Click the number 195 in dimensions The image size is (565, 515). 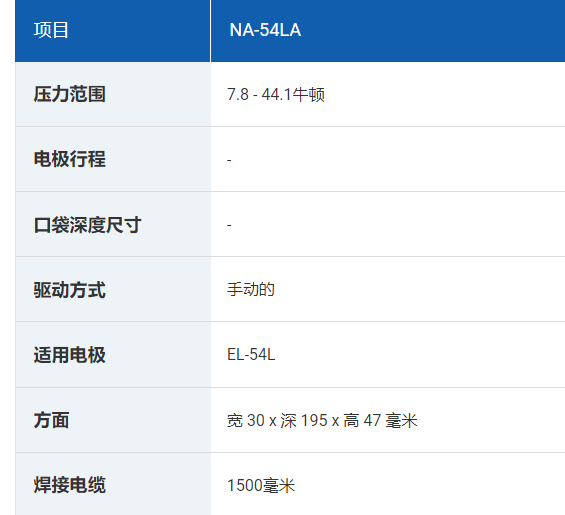pos(314,421)
